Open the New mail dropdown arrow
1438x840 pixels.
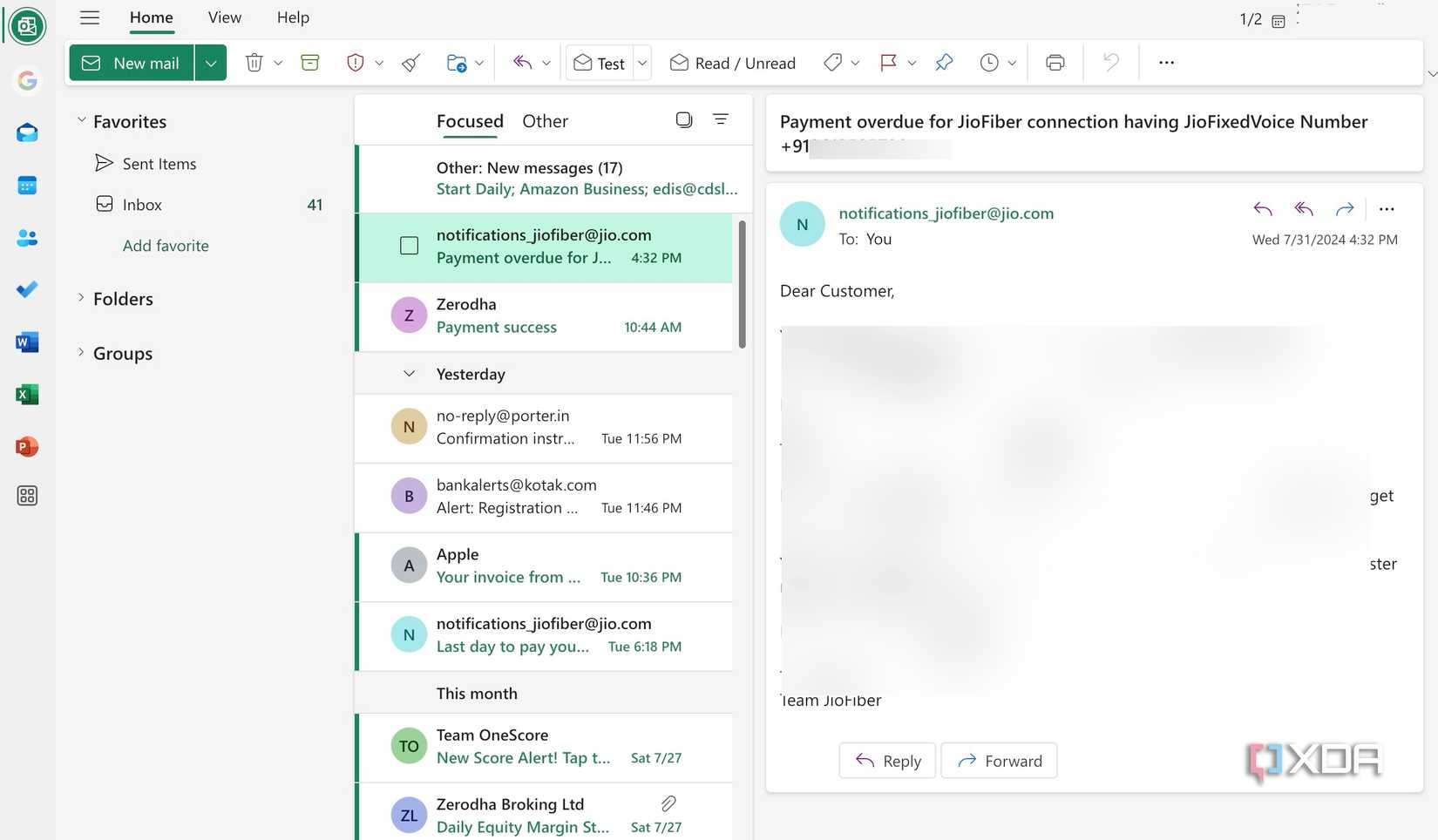211,63
